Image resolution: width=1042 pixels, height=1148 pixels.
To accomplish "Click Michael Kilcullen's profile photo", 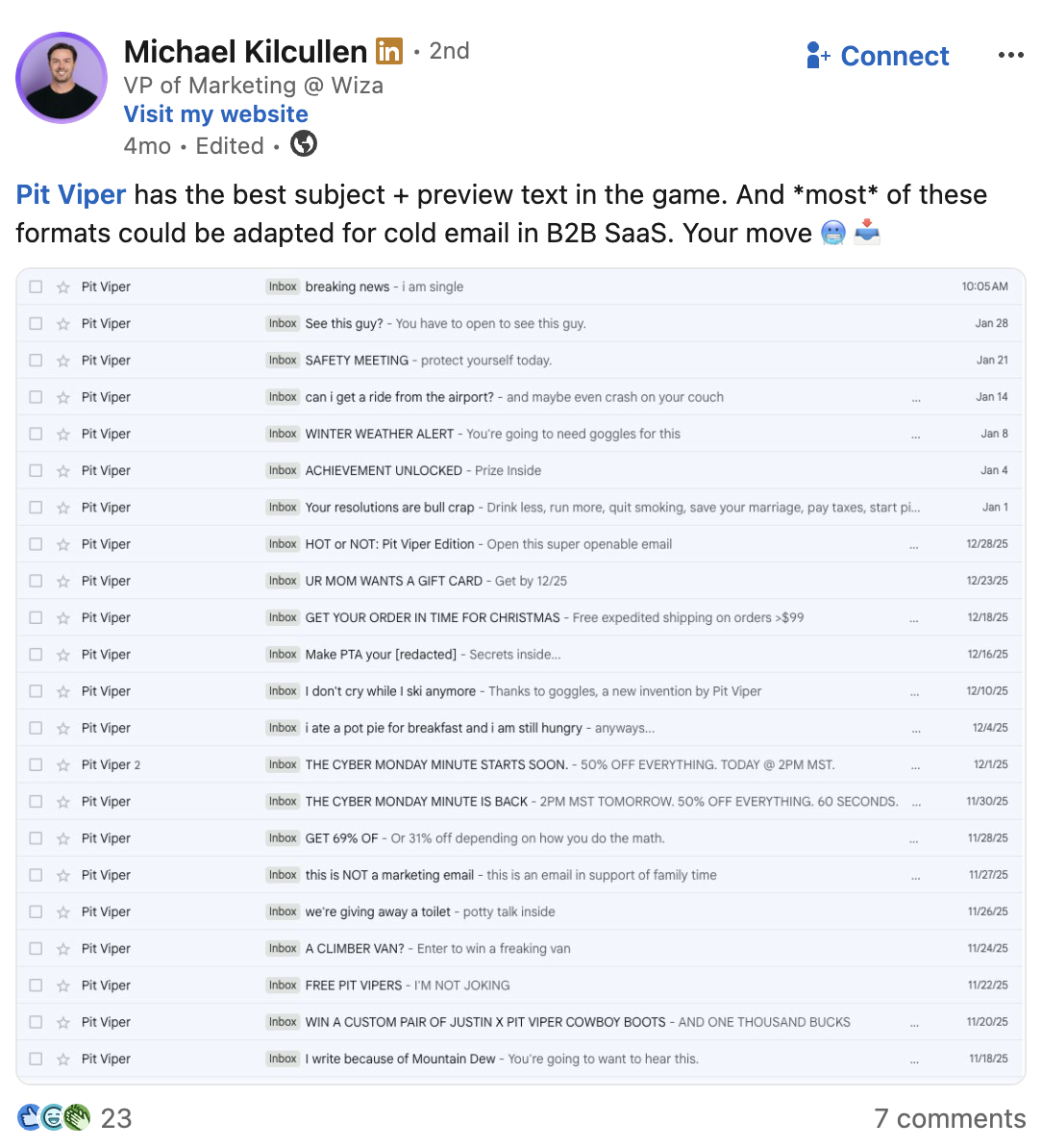I will click(x=62, y=78).
